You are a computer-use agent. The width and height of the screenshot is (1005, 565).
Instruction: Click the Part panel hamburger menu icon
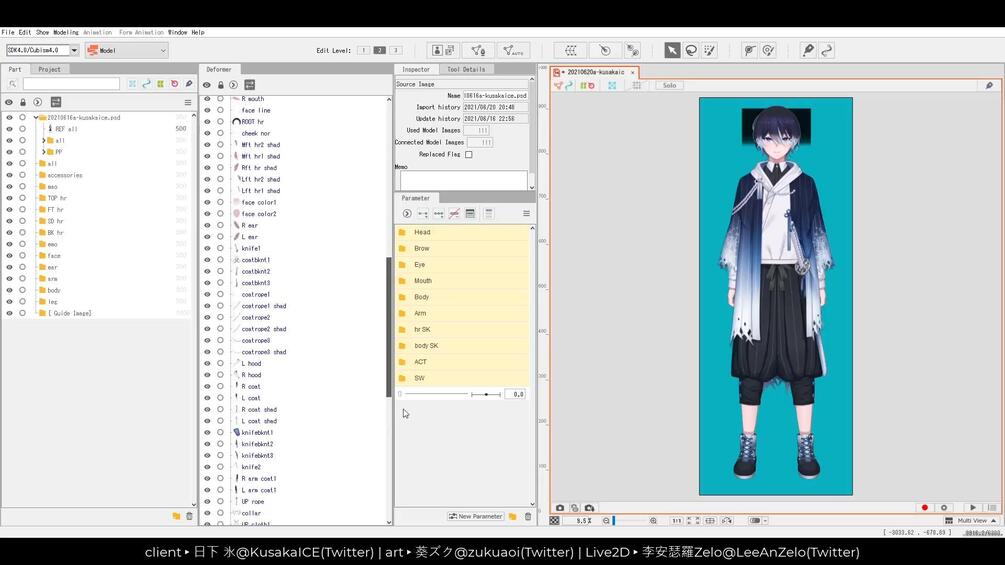pyautogui.click(x=188, y=102)
